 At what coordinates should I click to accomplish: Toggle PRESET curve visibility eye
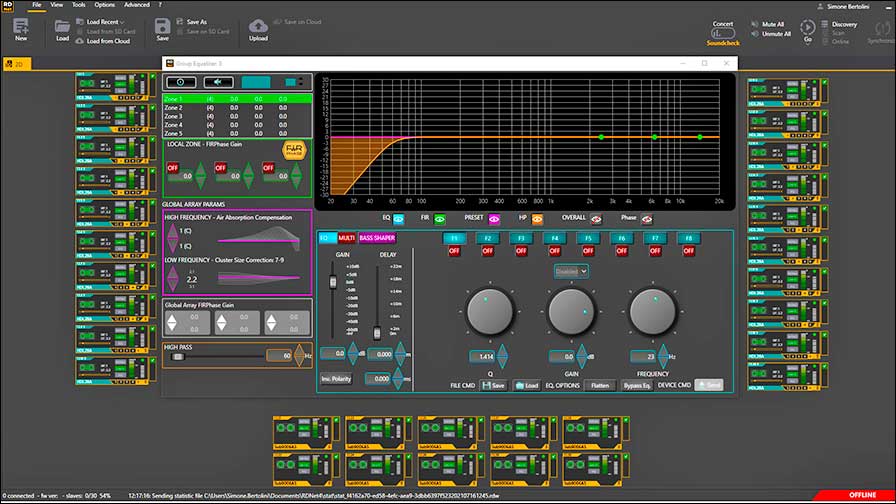494,219
